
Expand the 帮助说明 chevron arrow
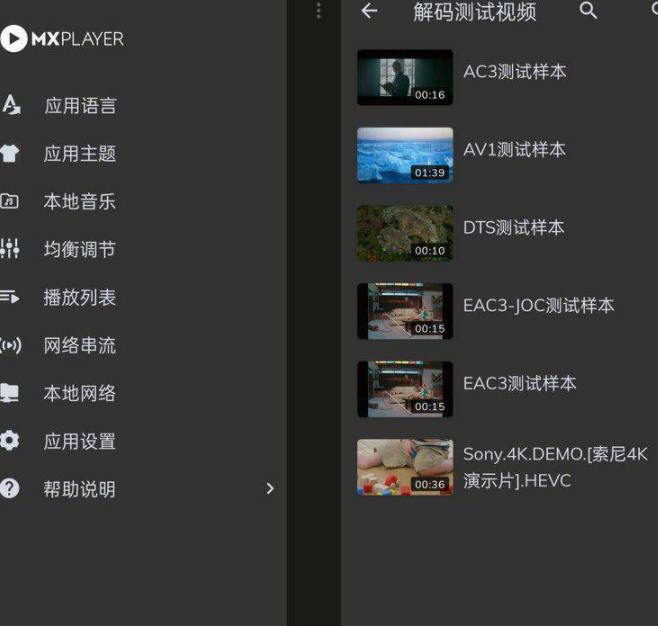click(270, 488)
